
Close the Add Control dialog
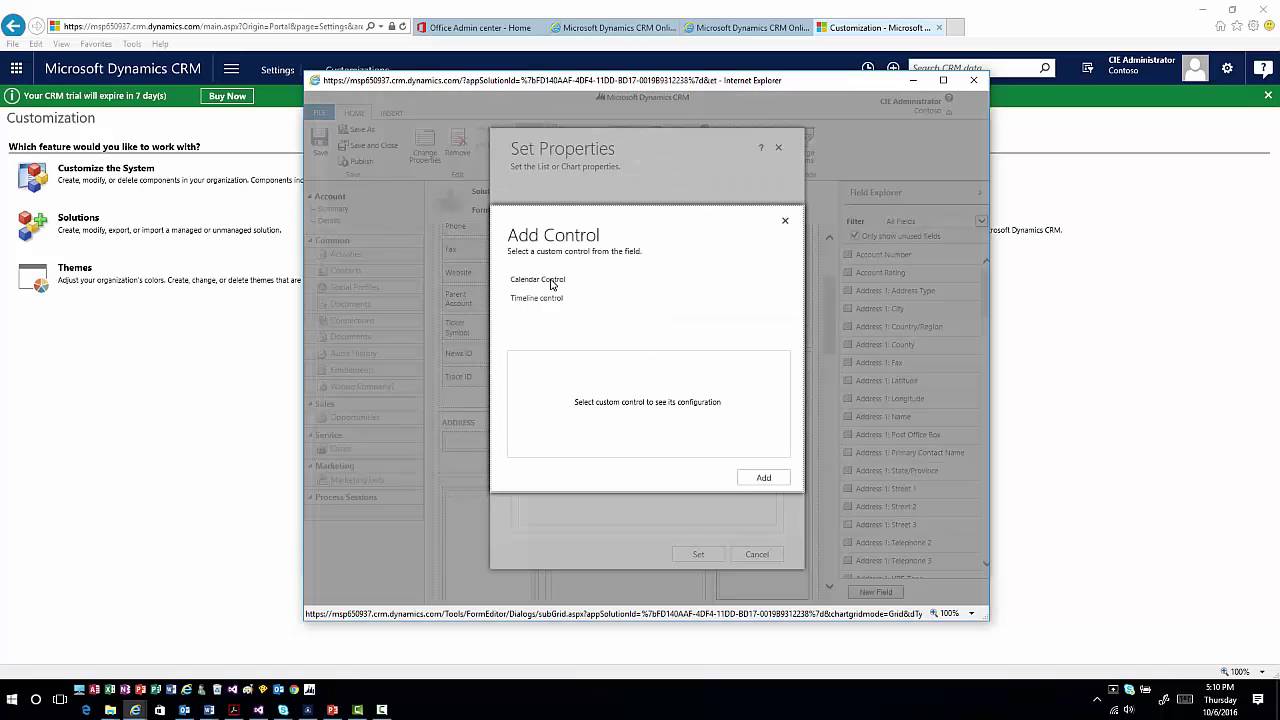(785, 220)
